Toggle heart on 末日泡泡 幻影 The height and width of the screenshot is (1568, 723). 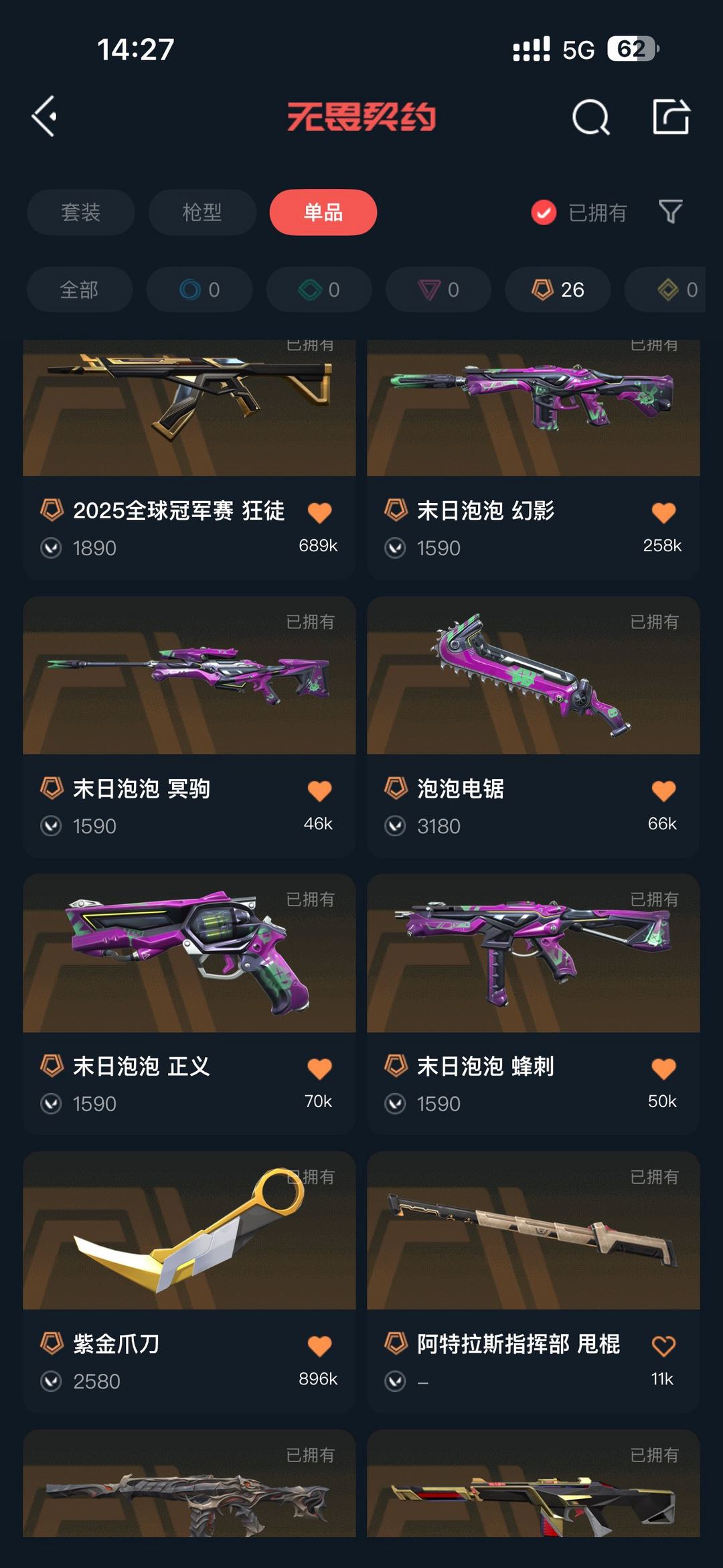[x=663, y=513]
